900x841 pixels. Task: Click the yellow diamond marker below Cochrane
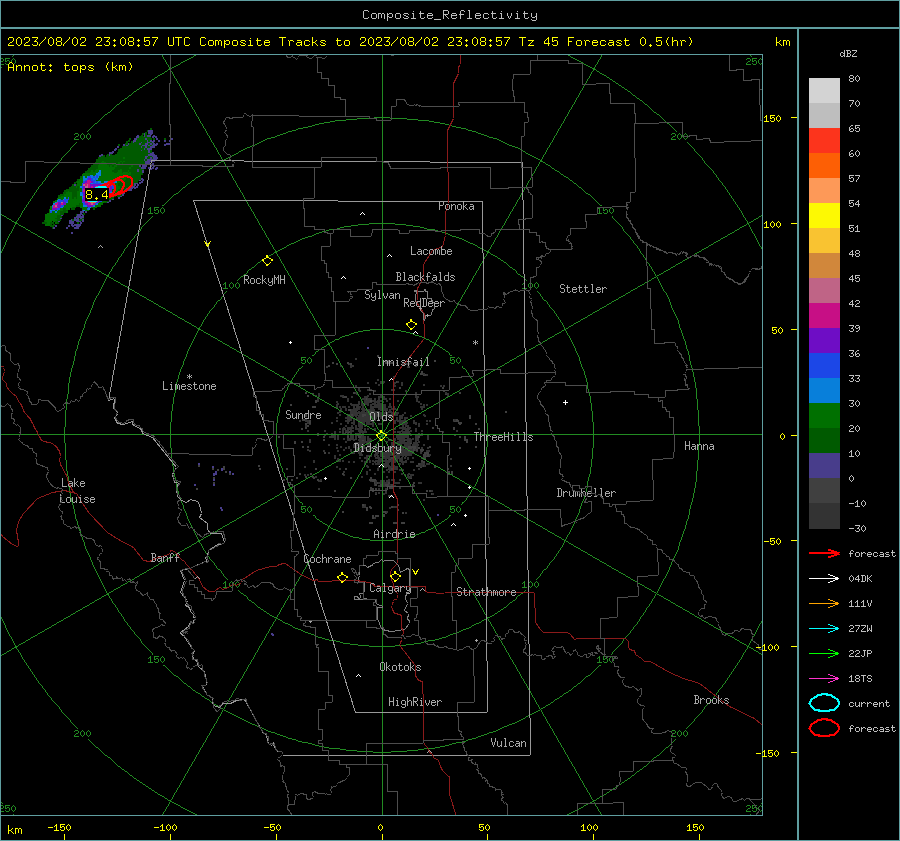click(x=342, y=578)
